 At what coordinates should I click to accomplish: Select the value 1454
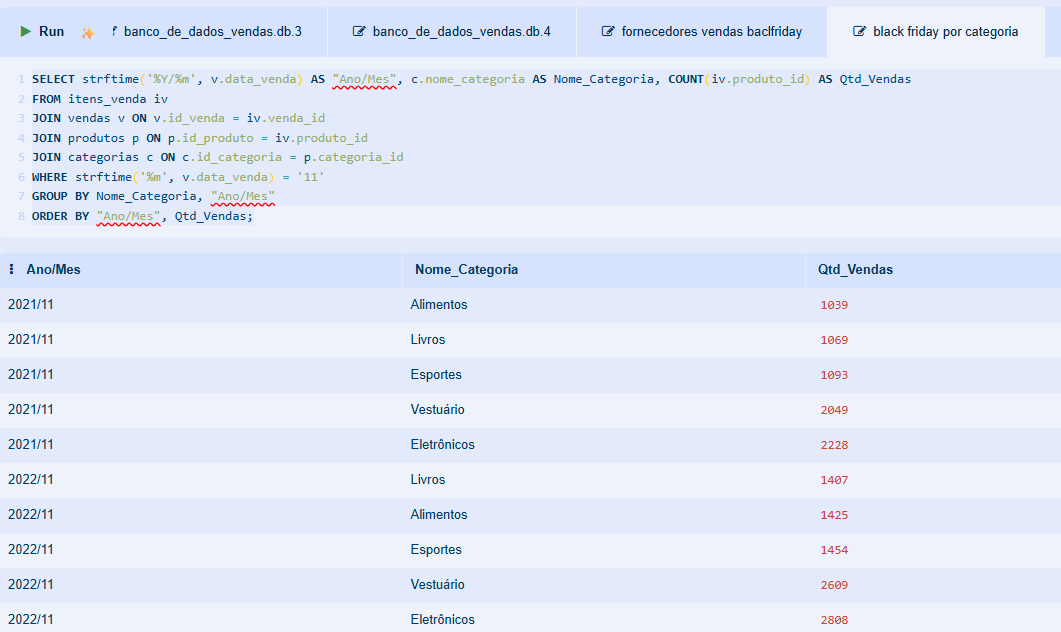click(x=834, y=550)
